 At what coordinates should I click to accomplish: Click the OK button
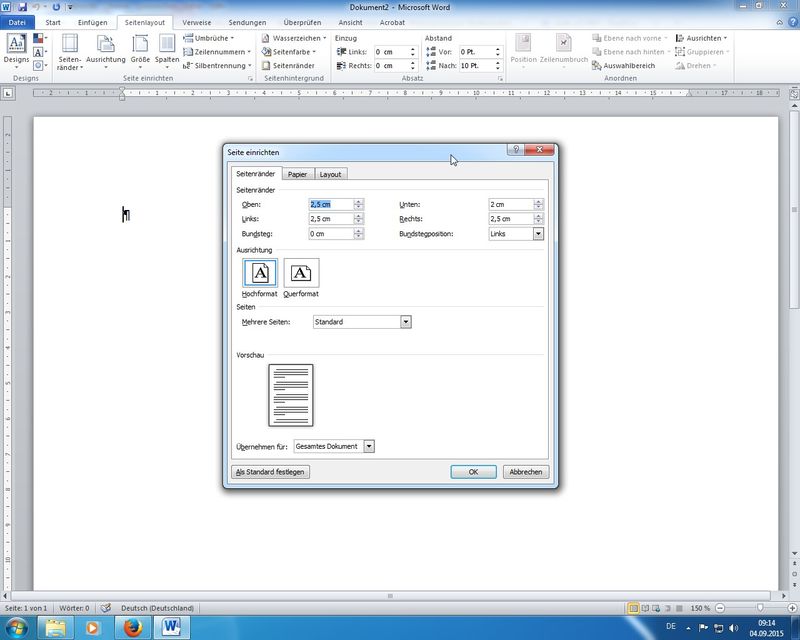[x=473, y=472]
